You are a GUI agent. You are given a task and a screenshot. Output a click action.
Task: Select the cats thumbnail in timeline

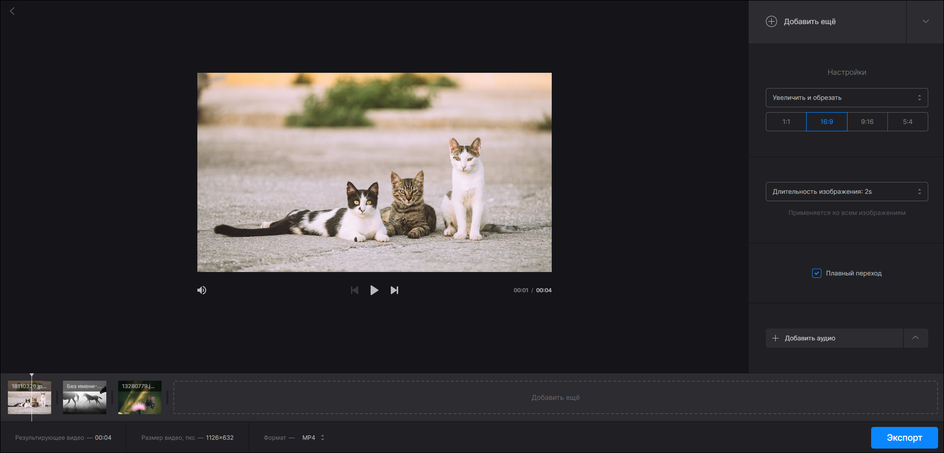29,398
